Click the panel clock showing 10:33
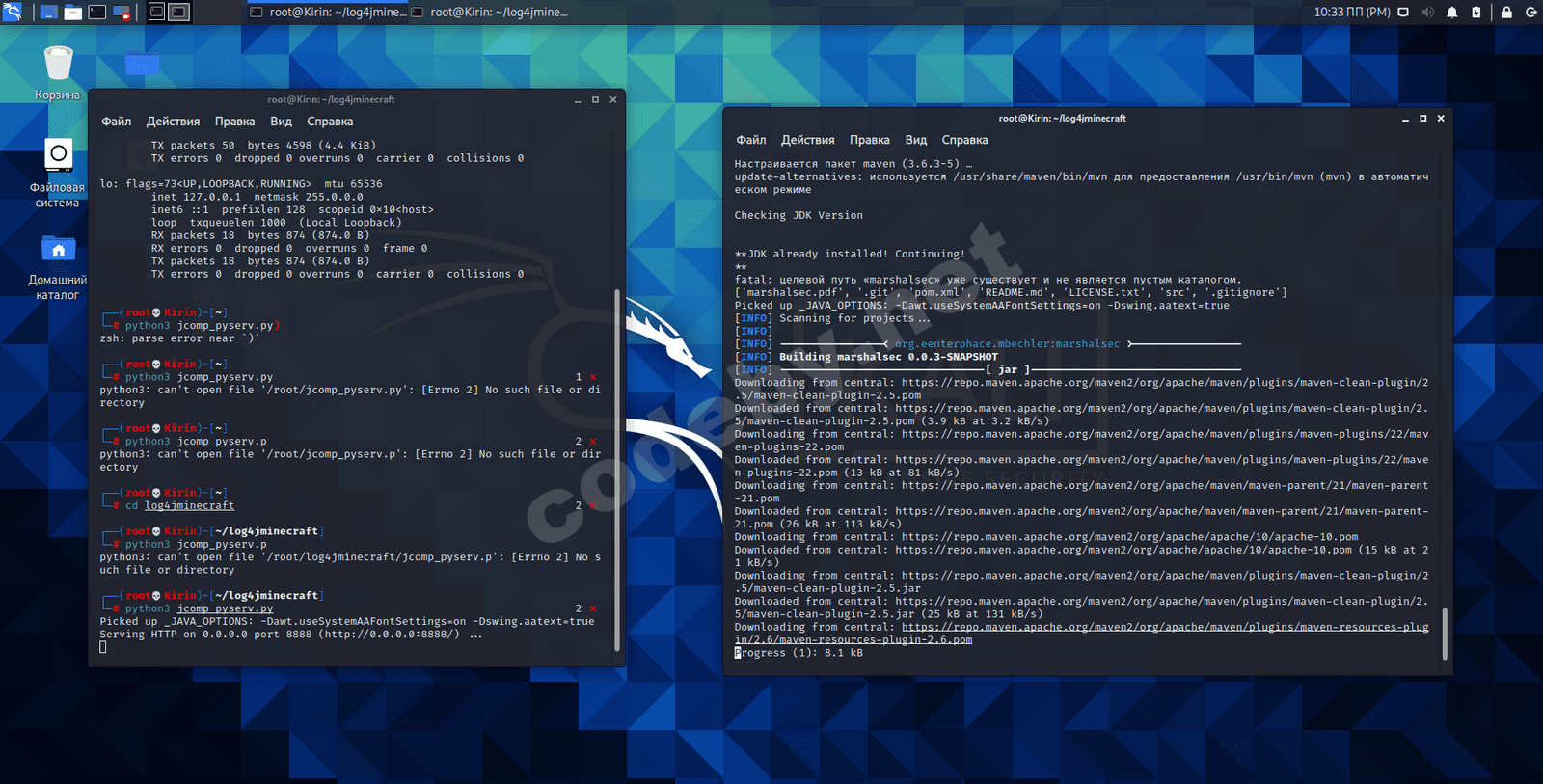Screen dimensions: 1543x784 point(1351,12)
